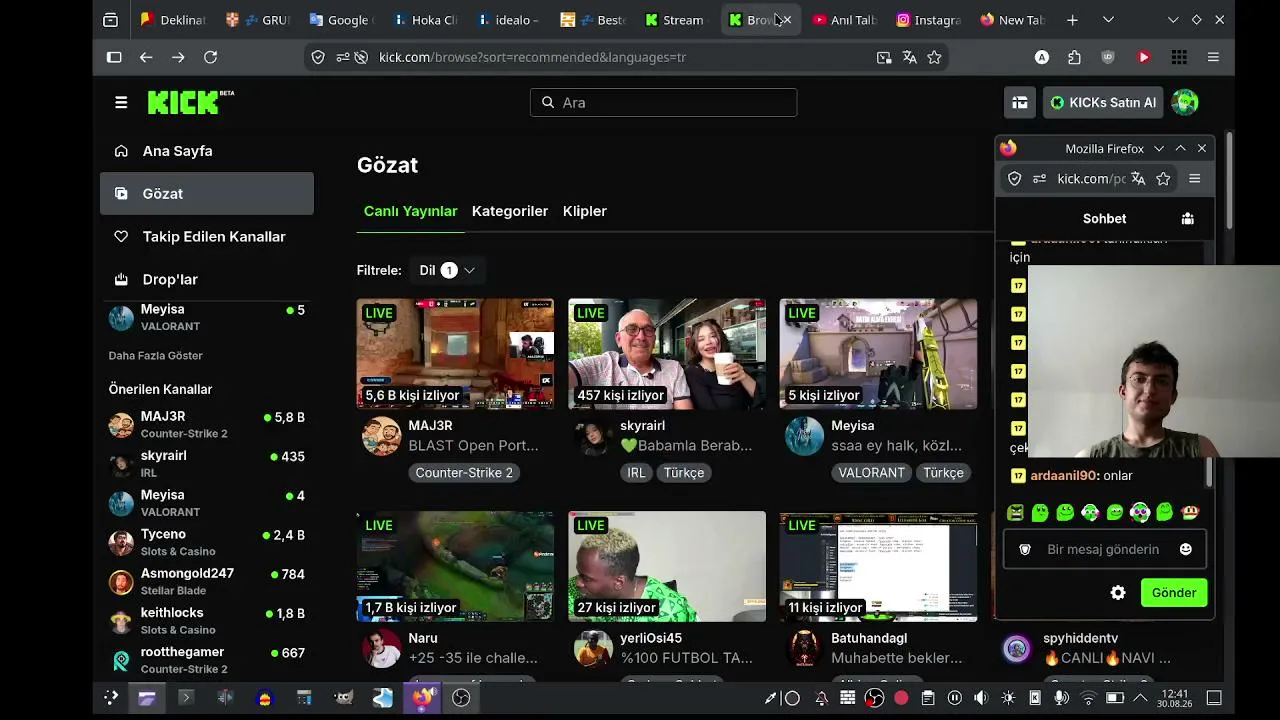
Task: Click the red recording indicator in tray
Action: pyautogui.click(x=901, y=698)
